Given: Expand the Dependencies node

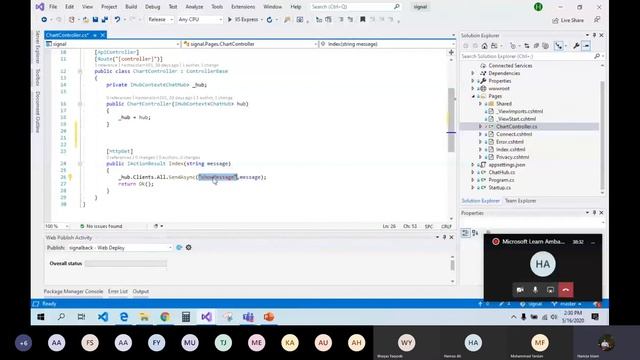Looking at the screenshot, I should pos(473,73).
